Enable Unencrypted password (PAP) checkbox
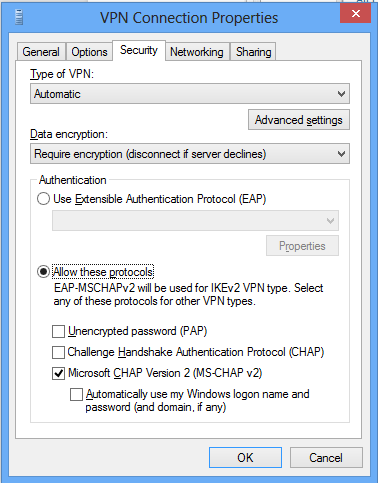378x483 pixels. 58,331
